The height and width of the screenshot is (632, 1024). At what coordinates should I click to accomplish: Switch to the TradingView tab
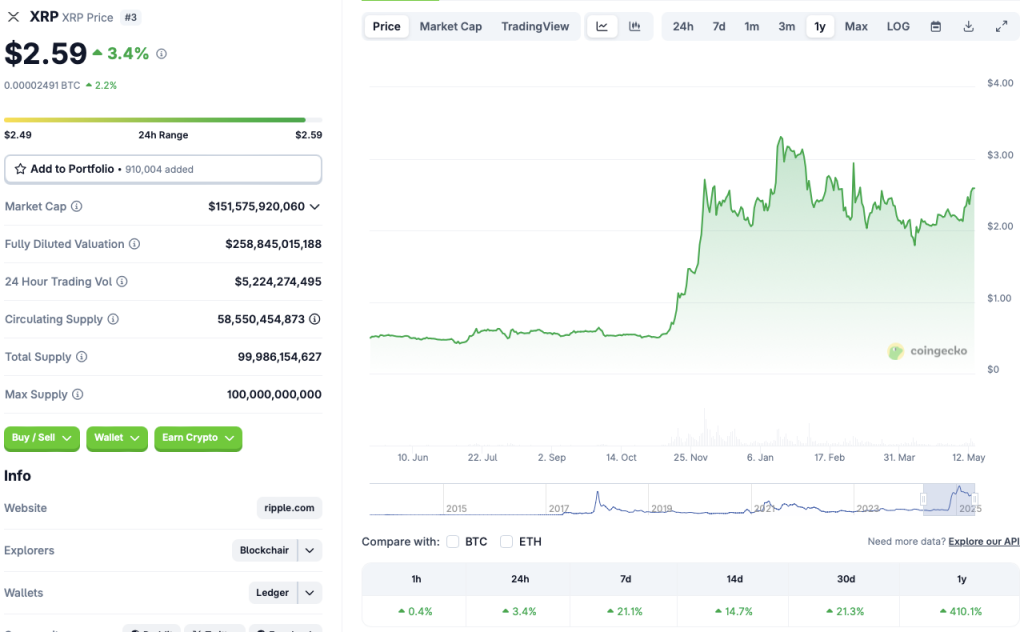(x=536, y=26)
